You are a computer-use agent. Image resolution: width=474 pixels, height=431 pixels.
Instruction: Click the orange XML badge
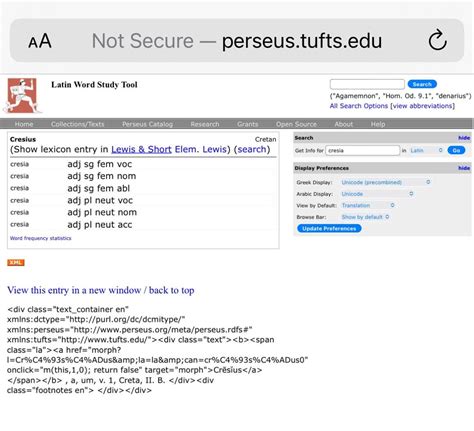coord(16,263)
